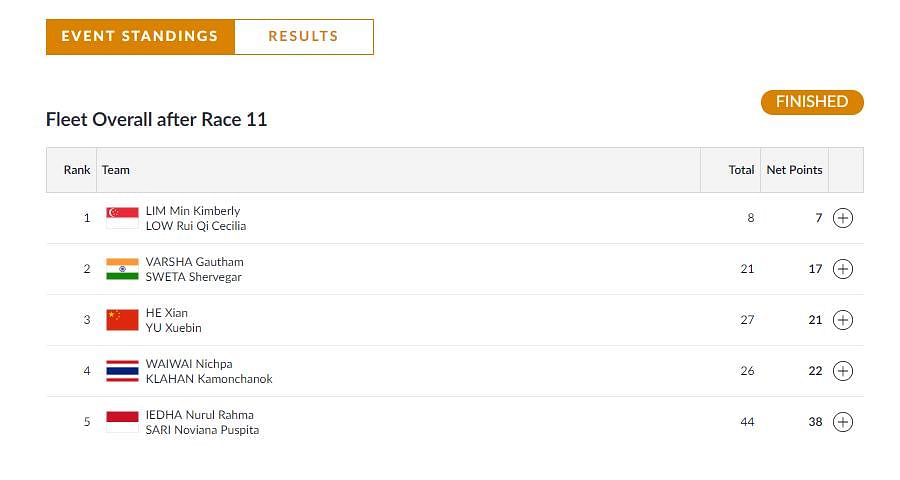Open the plus icon for HE Xian's team
Image resolution: width=900 pixels, height=480 pixels.
pyautogui.click(x=843, y=320)
